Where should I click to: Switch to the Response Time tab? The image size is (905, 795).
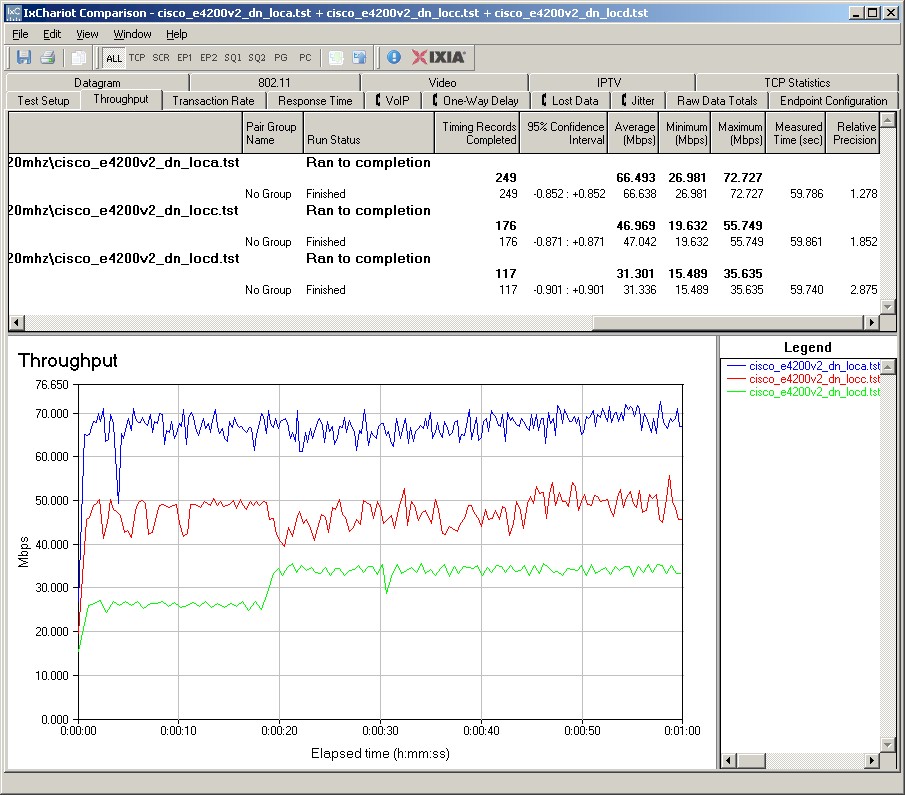click(x=315, y=100)
